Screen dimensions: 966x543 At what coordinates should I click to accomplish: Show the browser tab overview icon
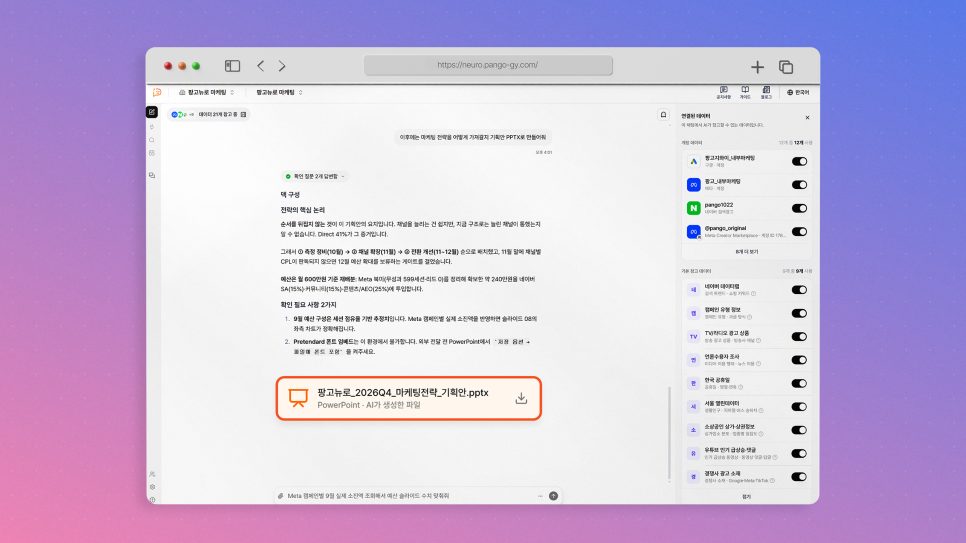[x=786, y=67]
